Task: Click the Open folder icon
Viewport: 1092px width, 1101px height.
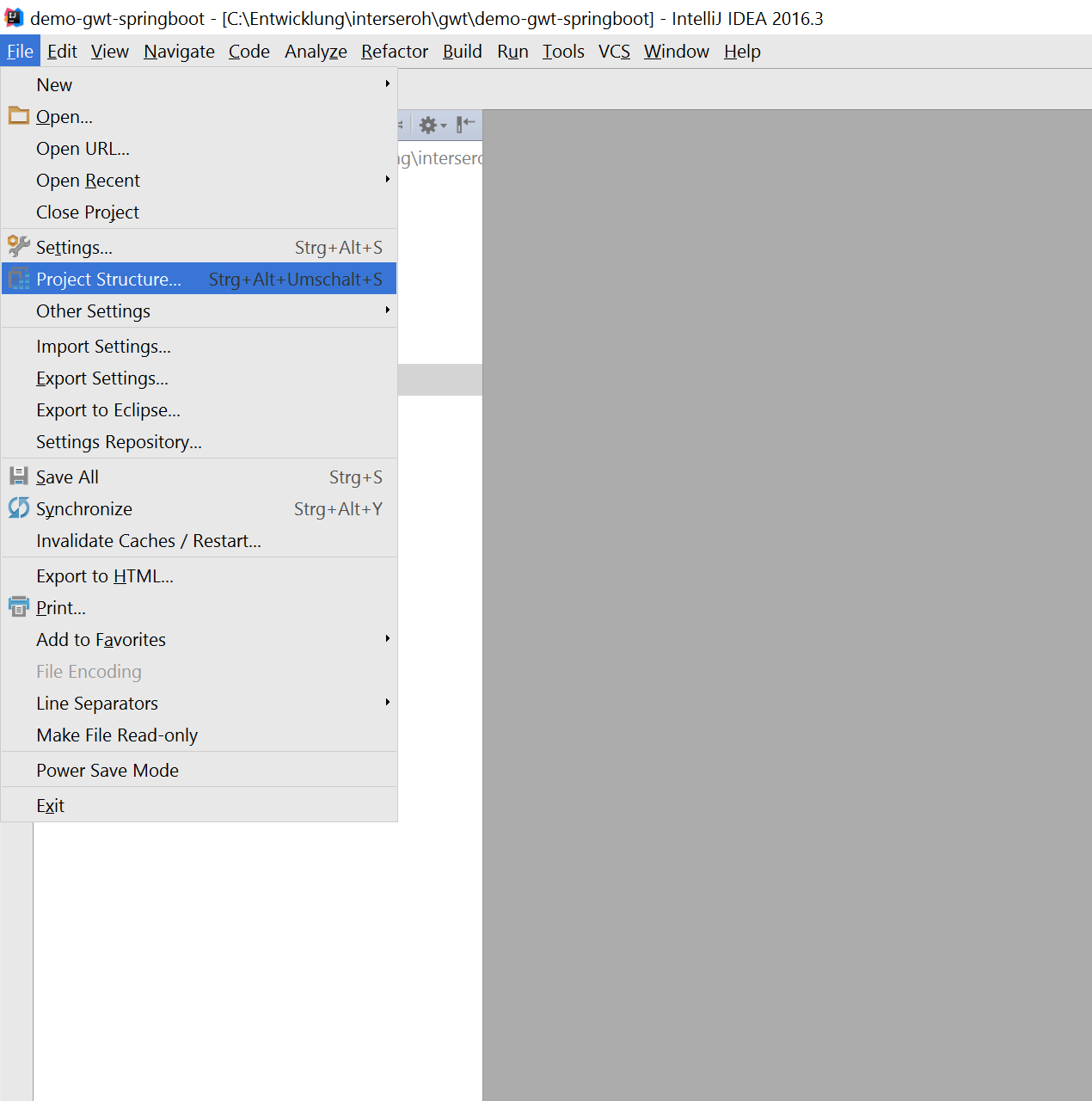Action: click(x=19, y=115)
